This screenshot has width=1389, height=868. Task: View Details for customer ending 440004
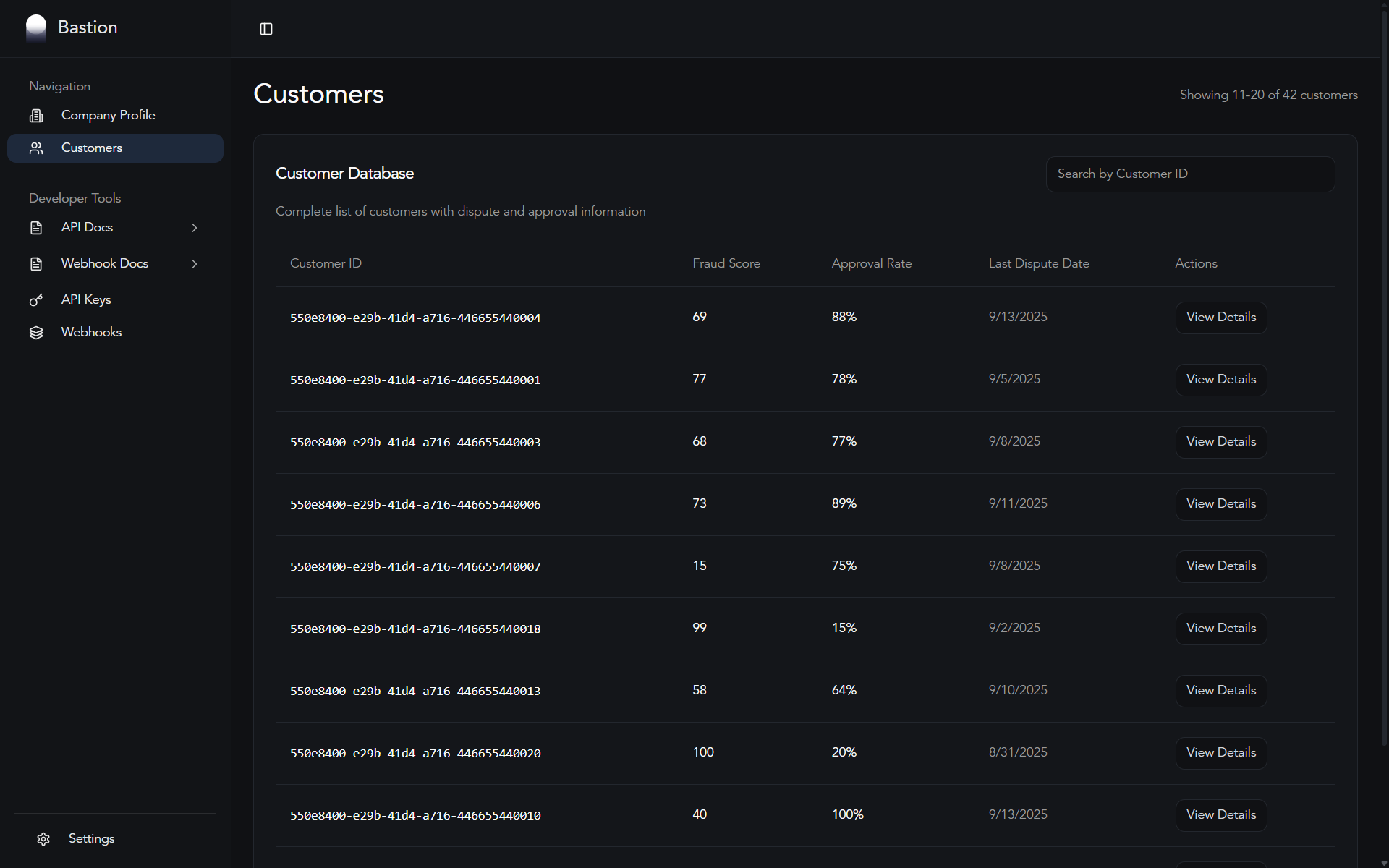coord(1220,318)
